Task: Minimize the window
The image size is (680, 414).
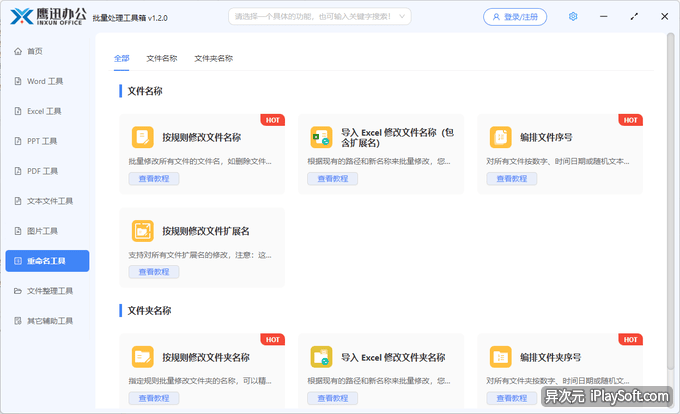Action: [604, 16]
